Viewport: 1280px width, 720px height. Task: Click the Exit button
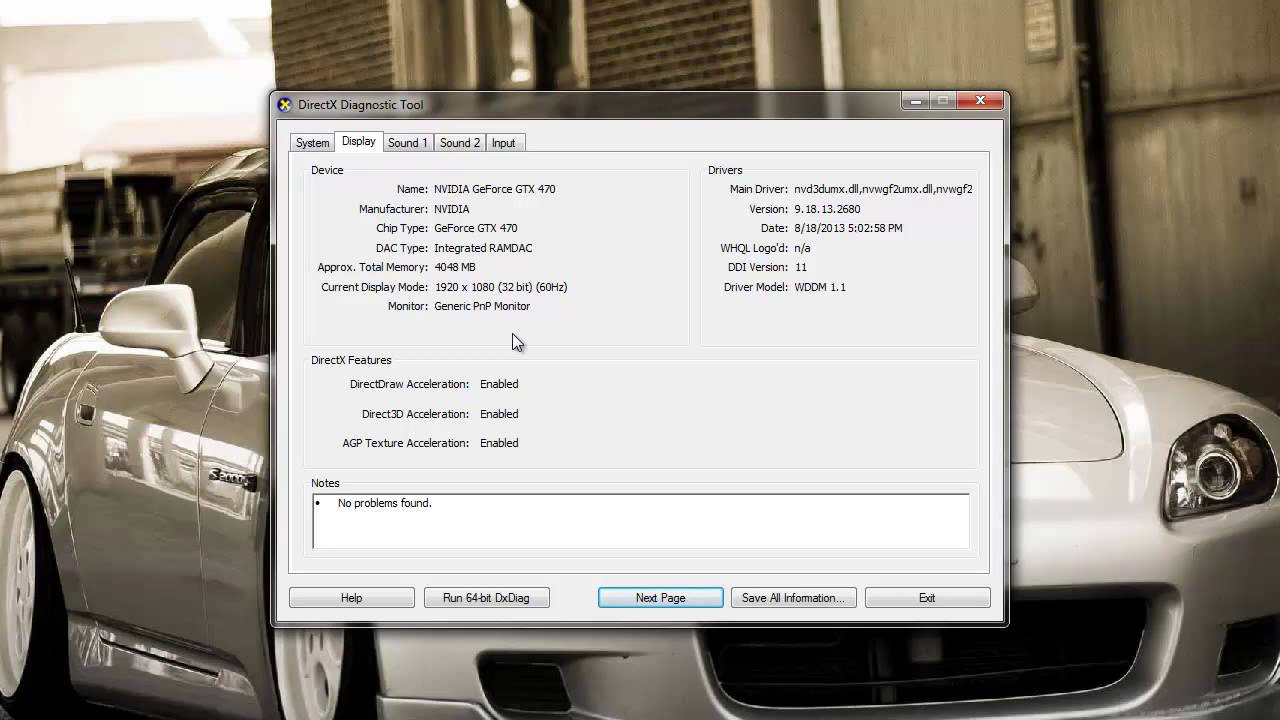point(927,598)
